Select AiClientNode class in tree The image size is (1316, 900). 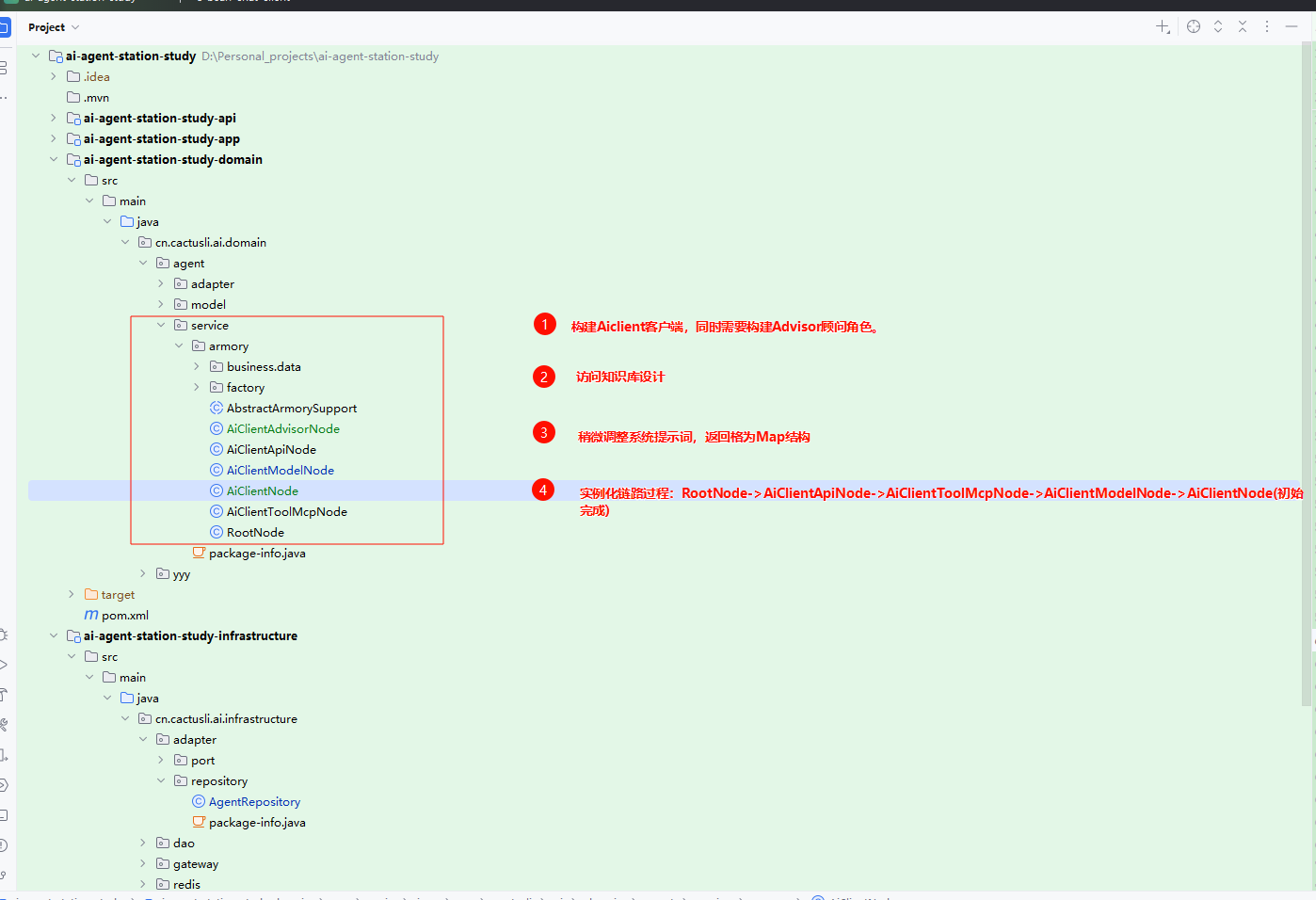(x=262, y=491)
